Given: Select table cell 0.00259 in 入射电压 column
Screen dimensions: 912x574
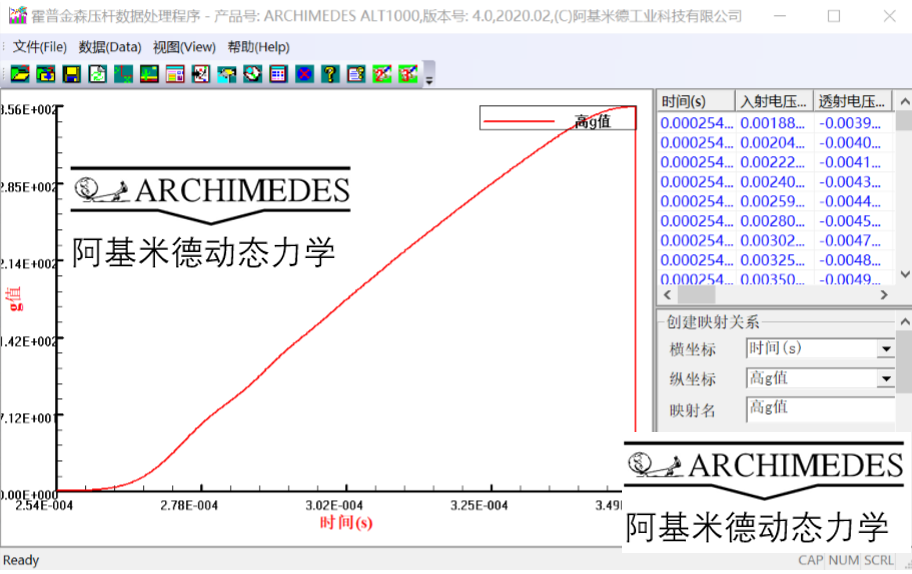Looking at the screenshot, I should click(772, 201).
